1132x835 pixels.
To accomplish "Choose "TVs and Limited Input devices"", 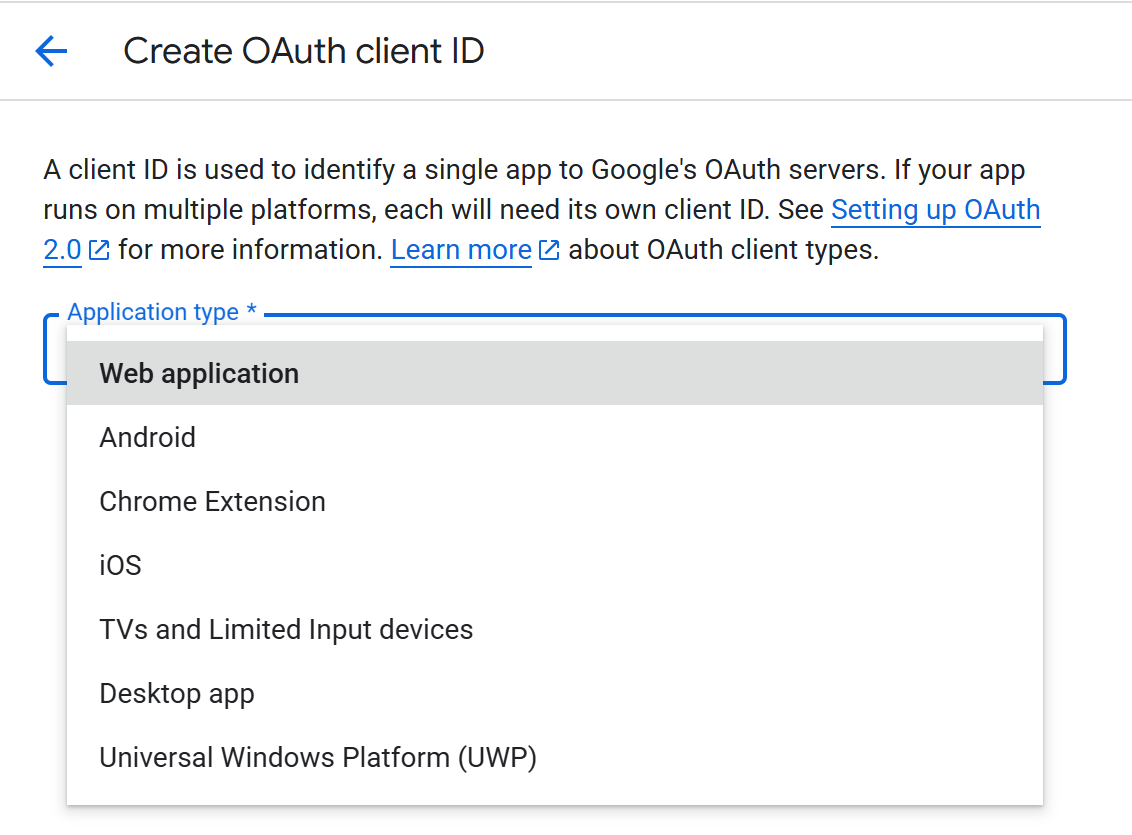I will 286,630.
